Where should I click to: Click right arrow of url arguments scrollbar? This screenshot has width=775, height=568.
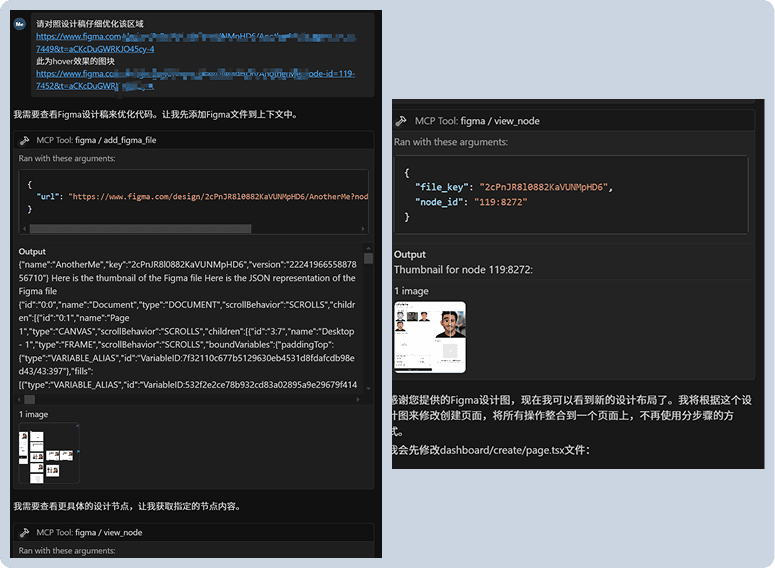[363, 229]
